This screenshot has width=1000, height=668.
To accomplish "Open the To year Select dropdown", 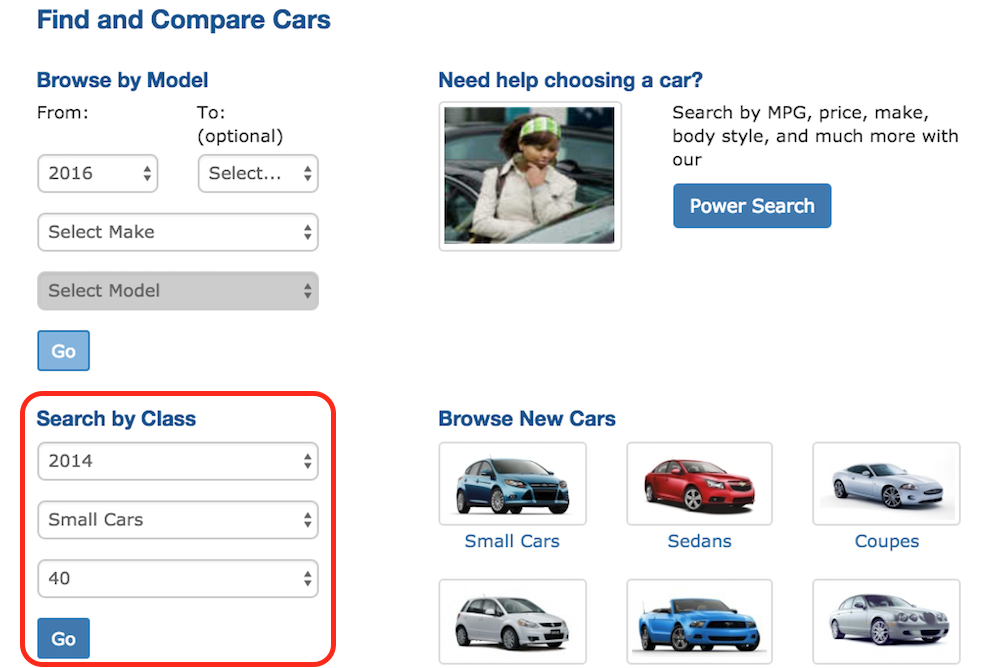I will pyautogui.click(x=258, y=173).
